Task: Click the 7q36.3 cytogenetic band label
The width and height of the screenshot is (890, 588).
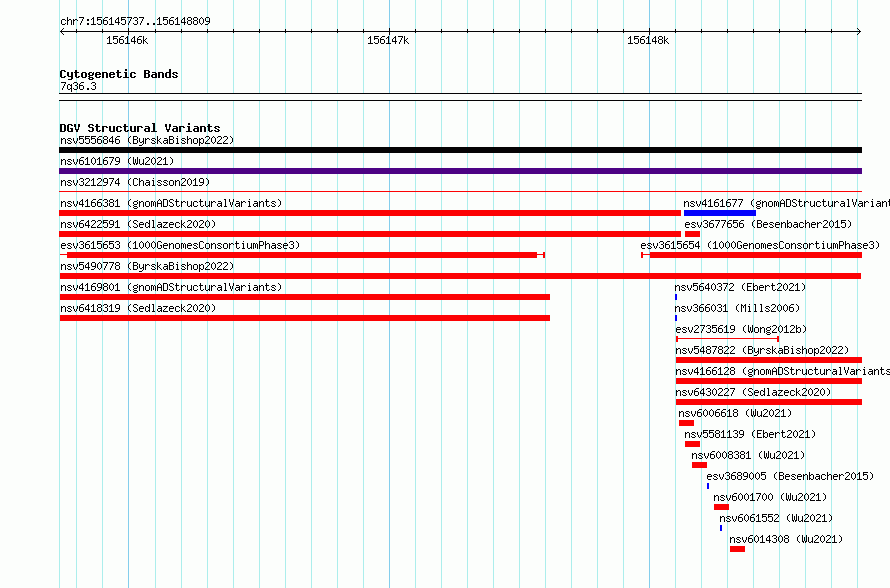Action: 78,86
